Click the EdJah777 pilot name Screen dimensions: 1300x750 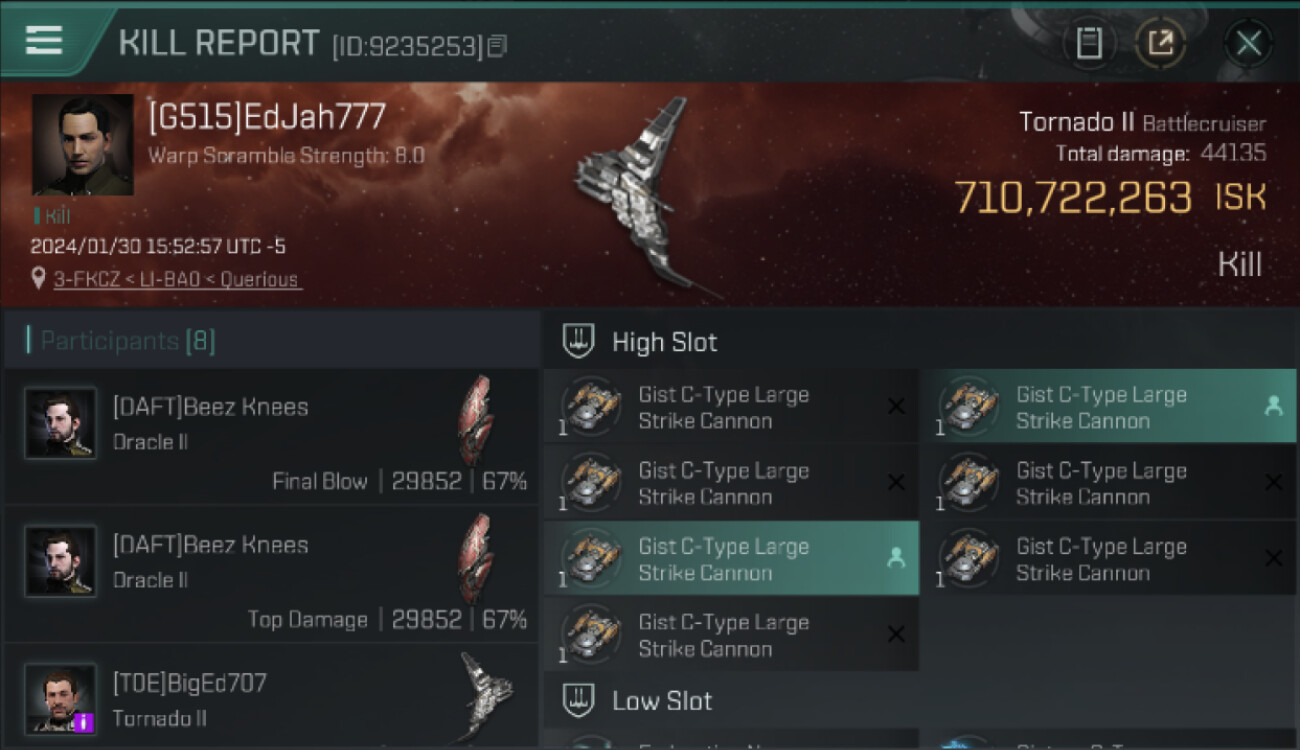267,117
